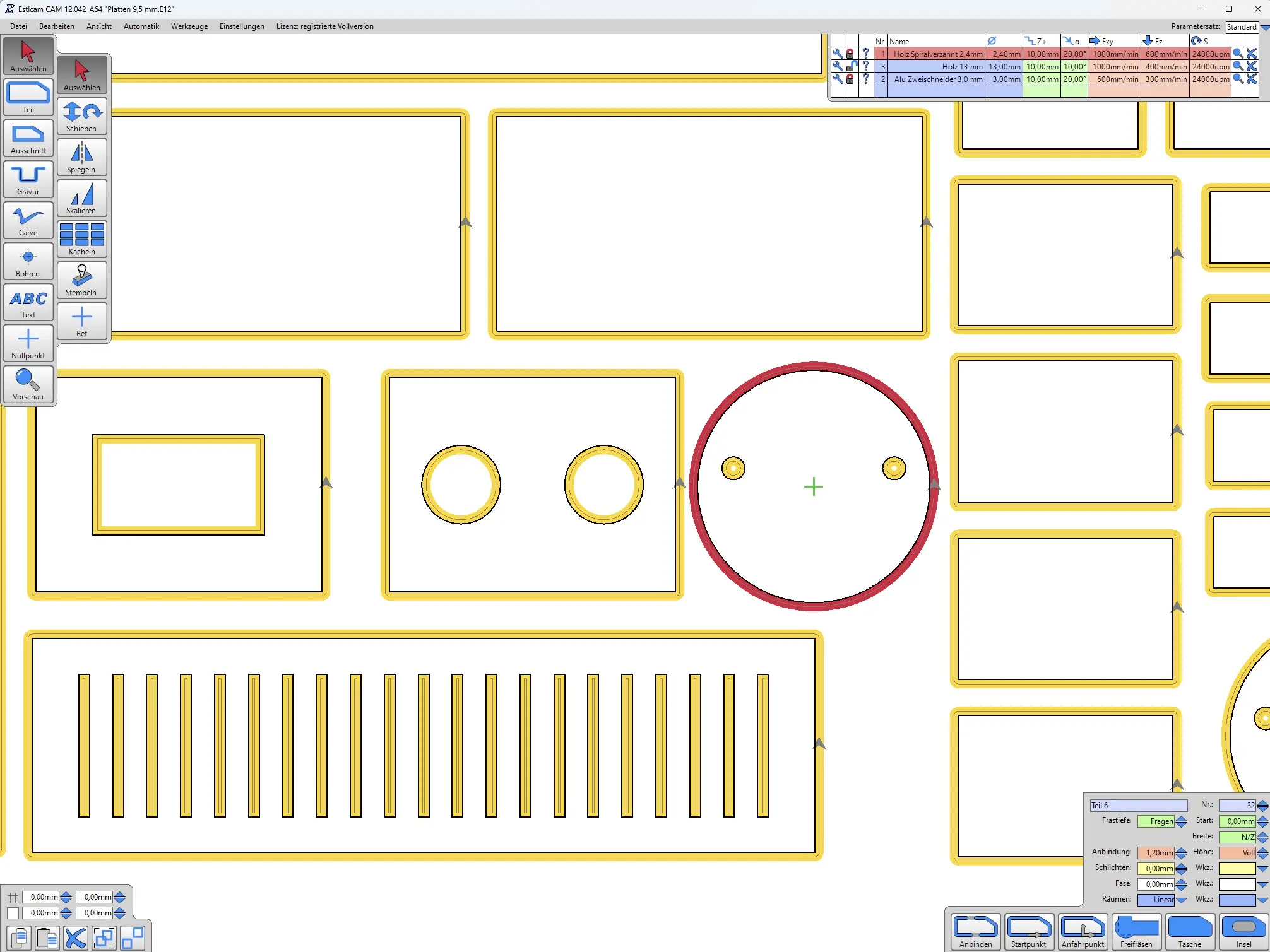Select the Carve tool
This screenshot has width=1270, height=952.
[x=28, y=220]
